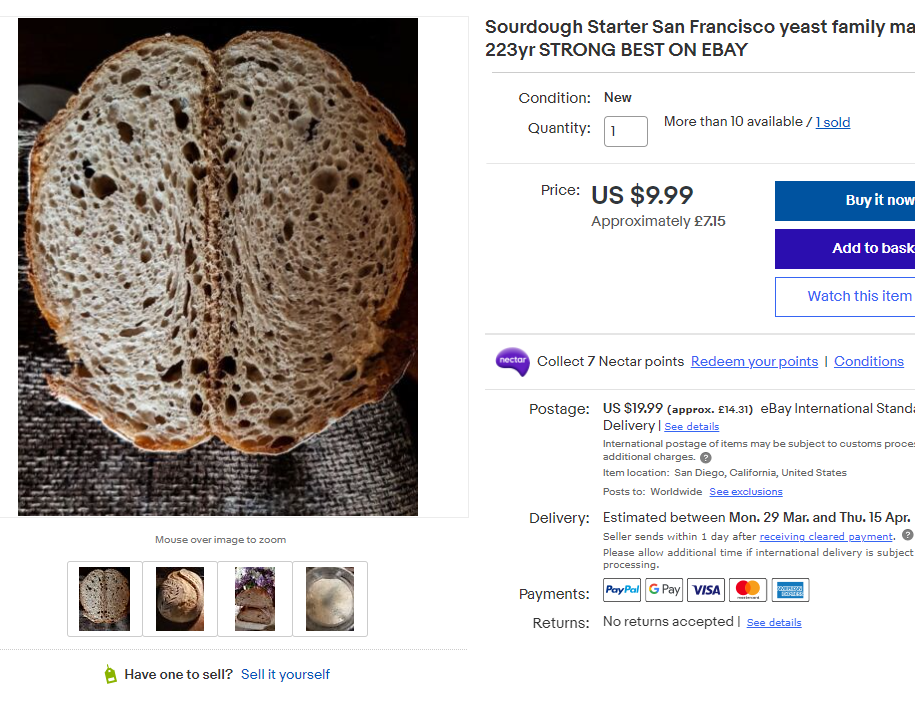Image resolution: width=915 pixels, height=712 pixels.
Task: Click the Visa card icon
Action: 706,589
